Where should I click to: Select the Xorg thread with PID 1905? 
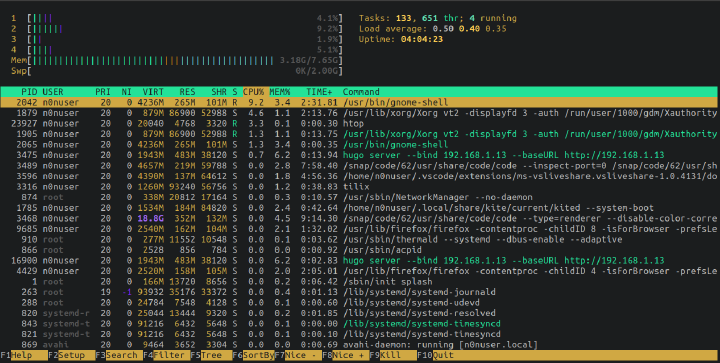359,134
